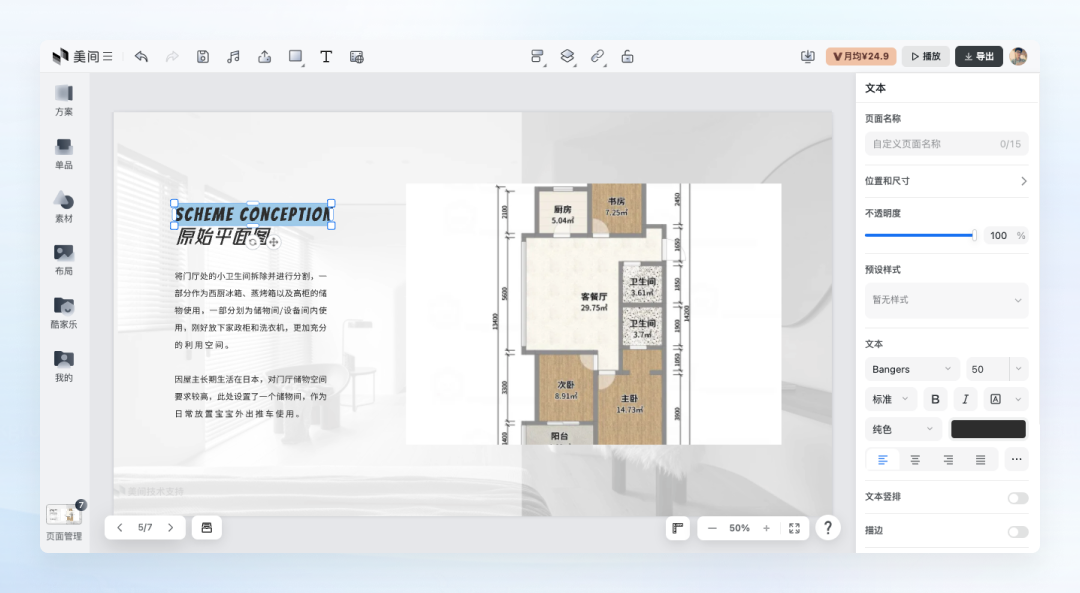Click the 播放 button

[x=926, y=56]
